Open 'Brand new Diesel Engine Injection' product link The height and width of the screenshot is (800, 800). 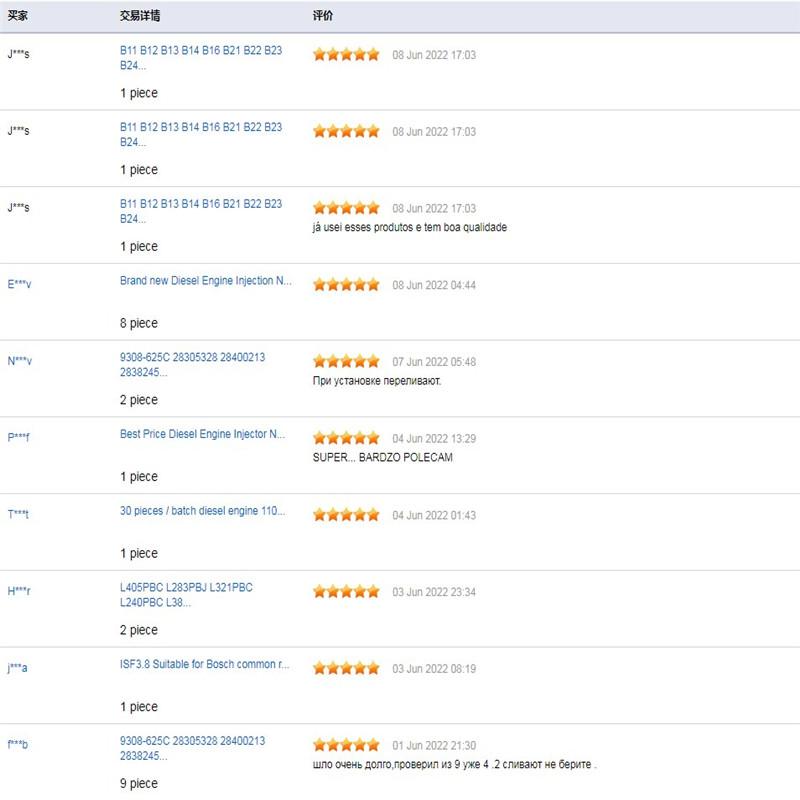[206, 281]
